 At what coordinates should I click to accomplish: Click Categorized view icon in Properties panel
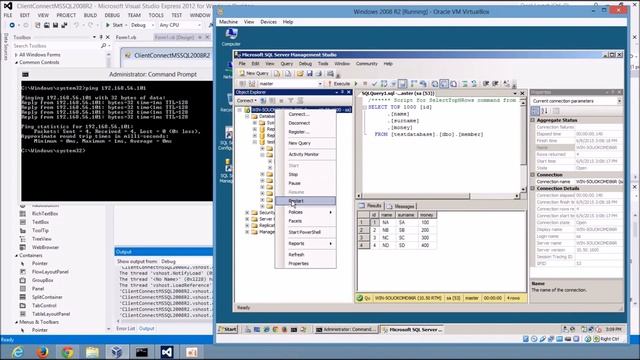(535, 111)
